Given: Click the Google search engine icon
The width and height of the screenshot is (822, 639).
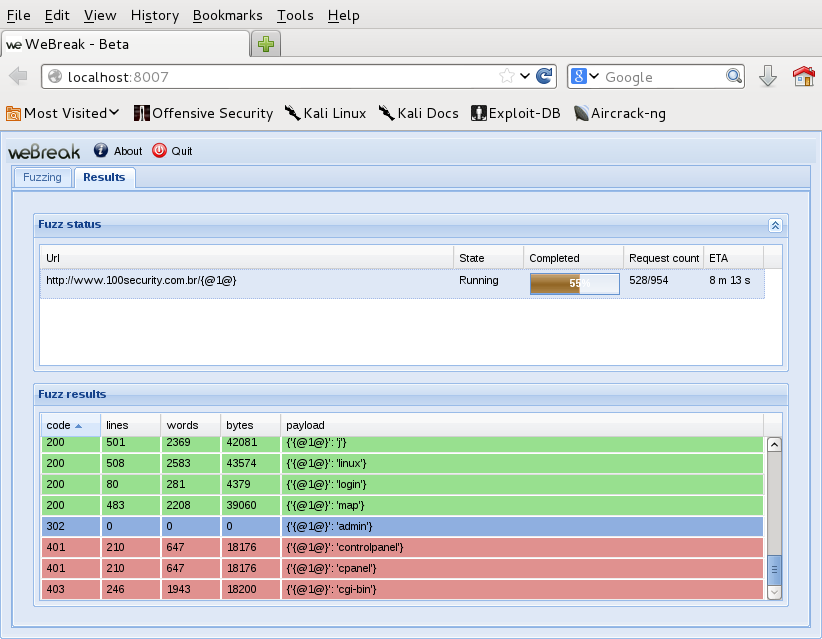Looking at the screenshot, I should click(x=578, y=77).
